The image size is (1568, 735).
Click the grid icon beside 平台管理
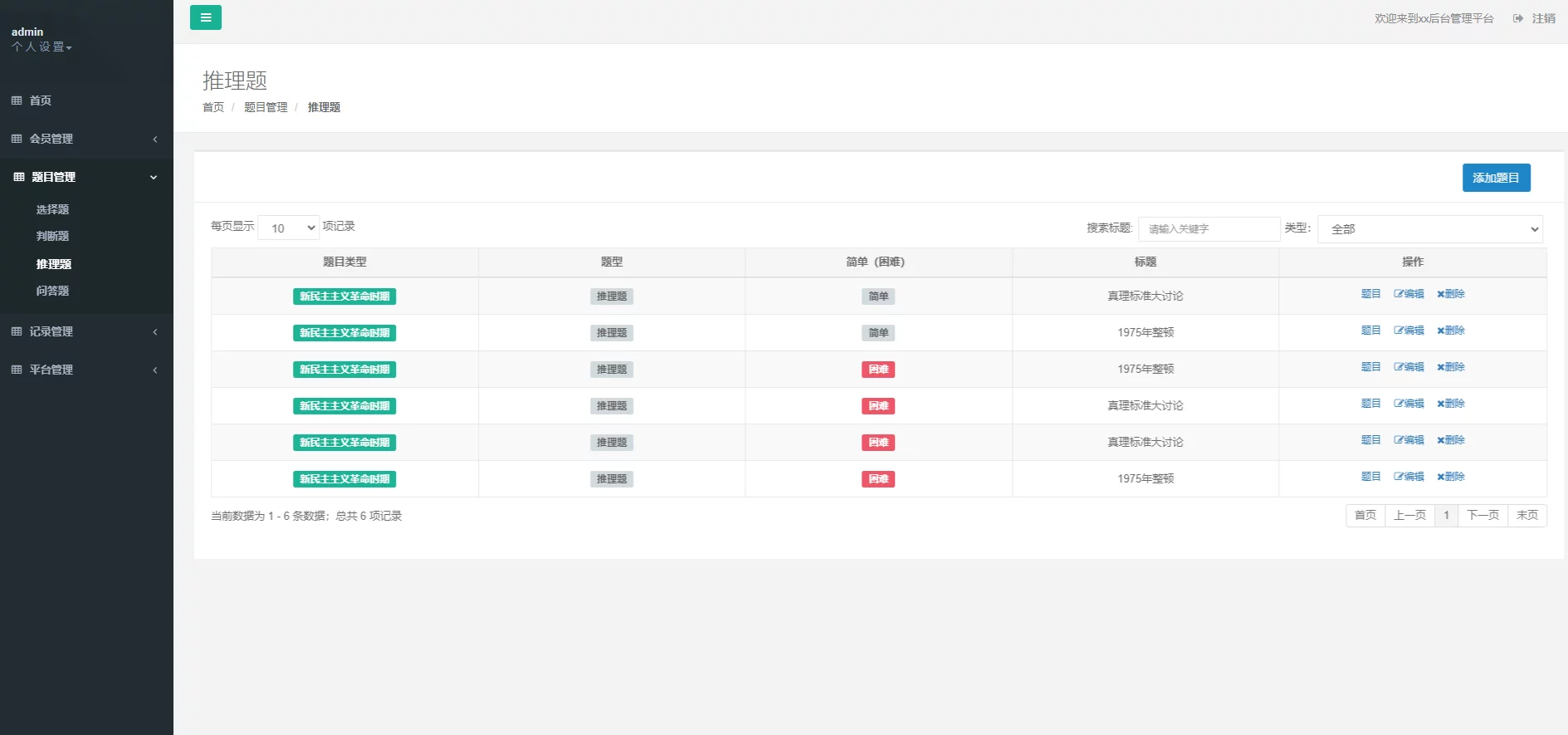point(17,370)
